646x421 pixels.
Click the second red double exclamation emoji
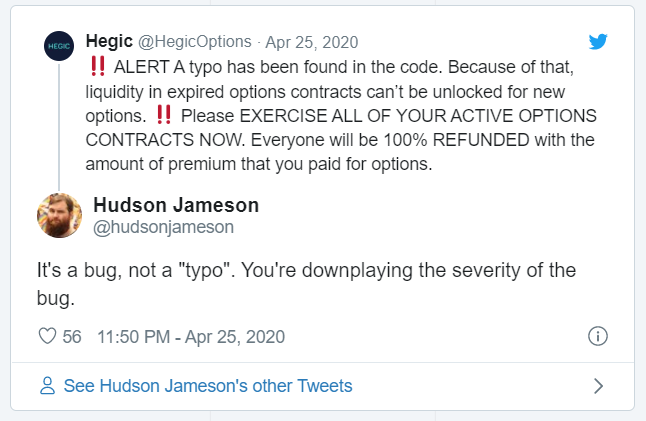click(164, 115)
